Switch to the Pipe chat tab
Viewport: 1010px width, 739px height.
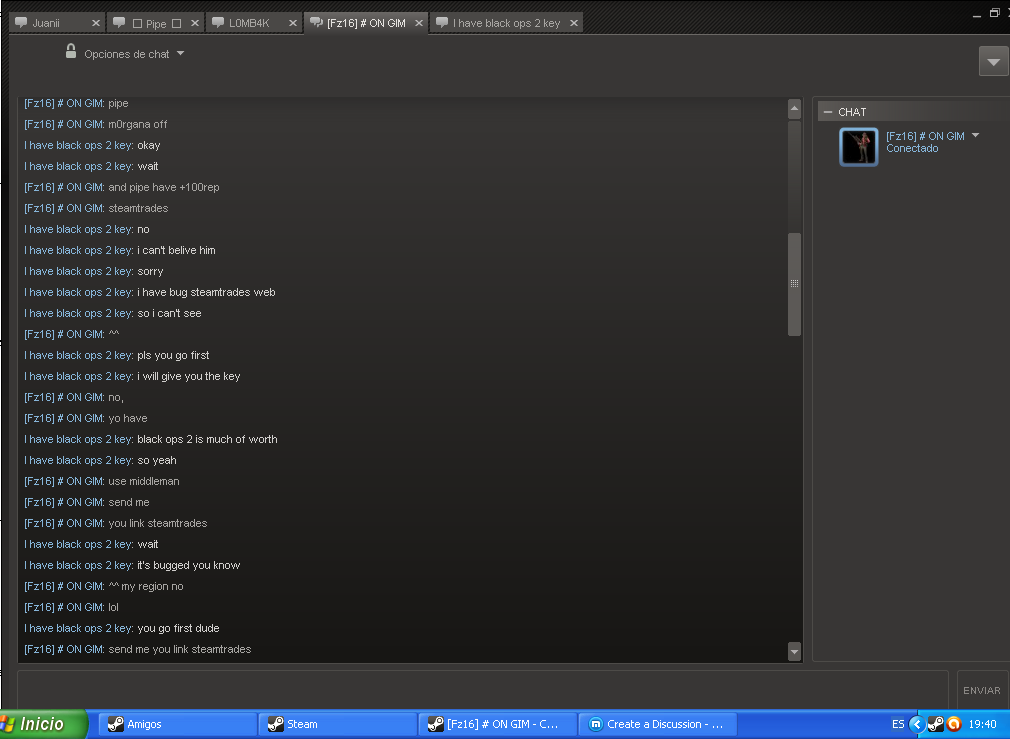157,24
